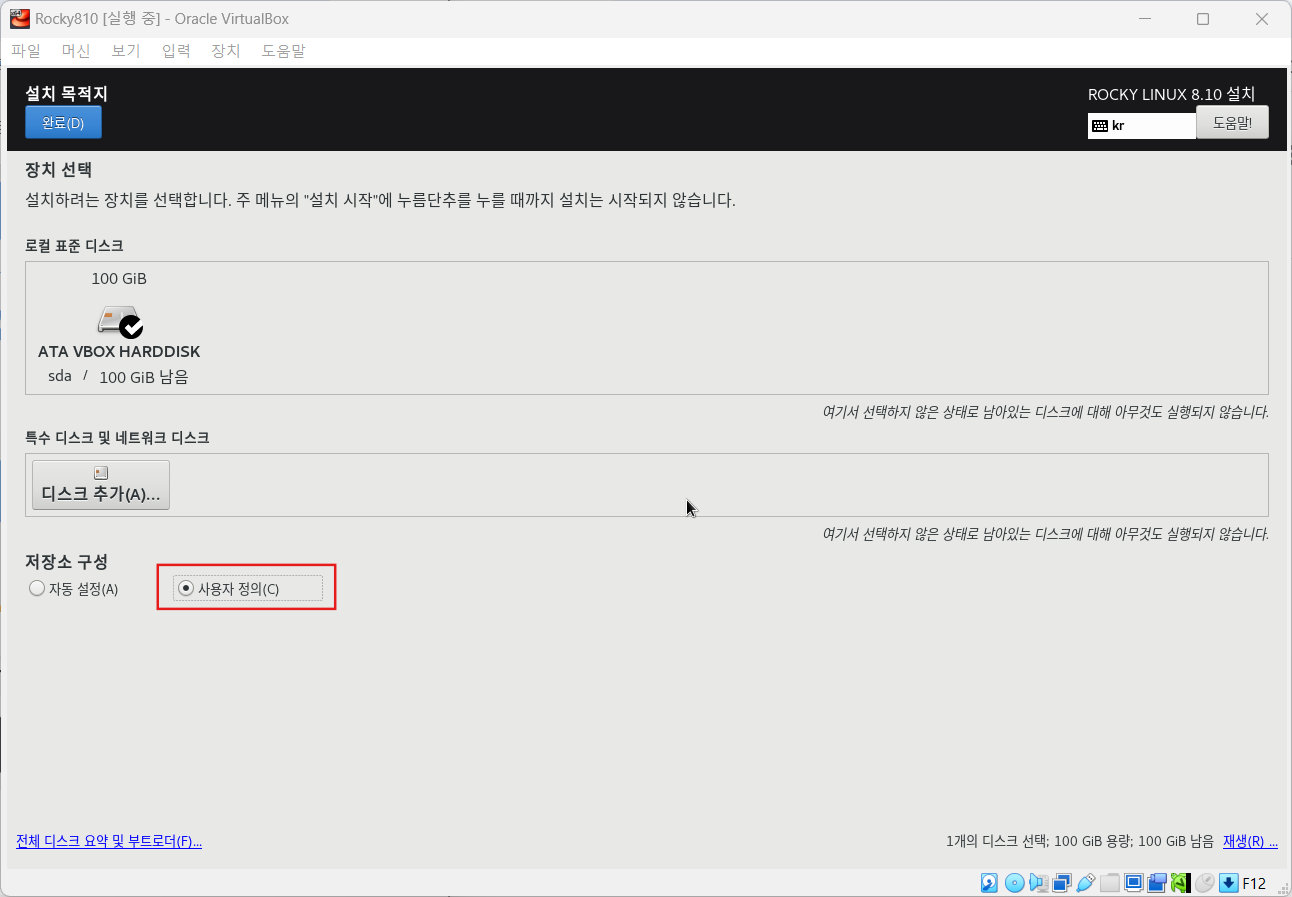Click the shared folders status icon
Viewport: 1292px width, 897px height.
[1110, 883]
